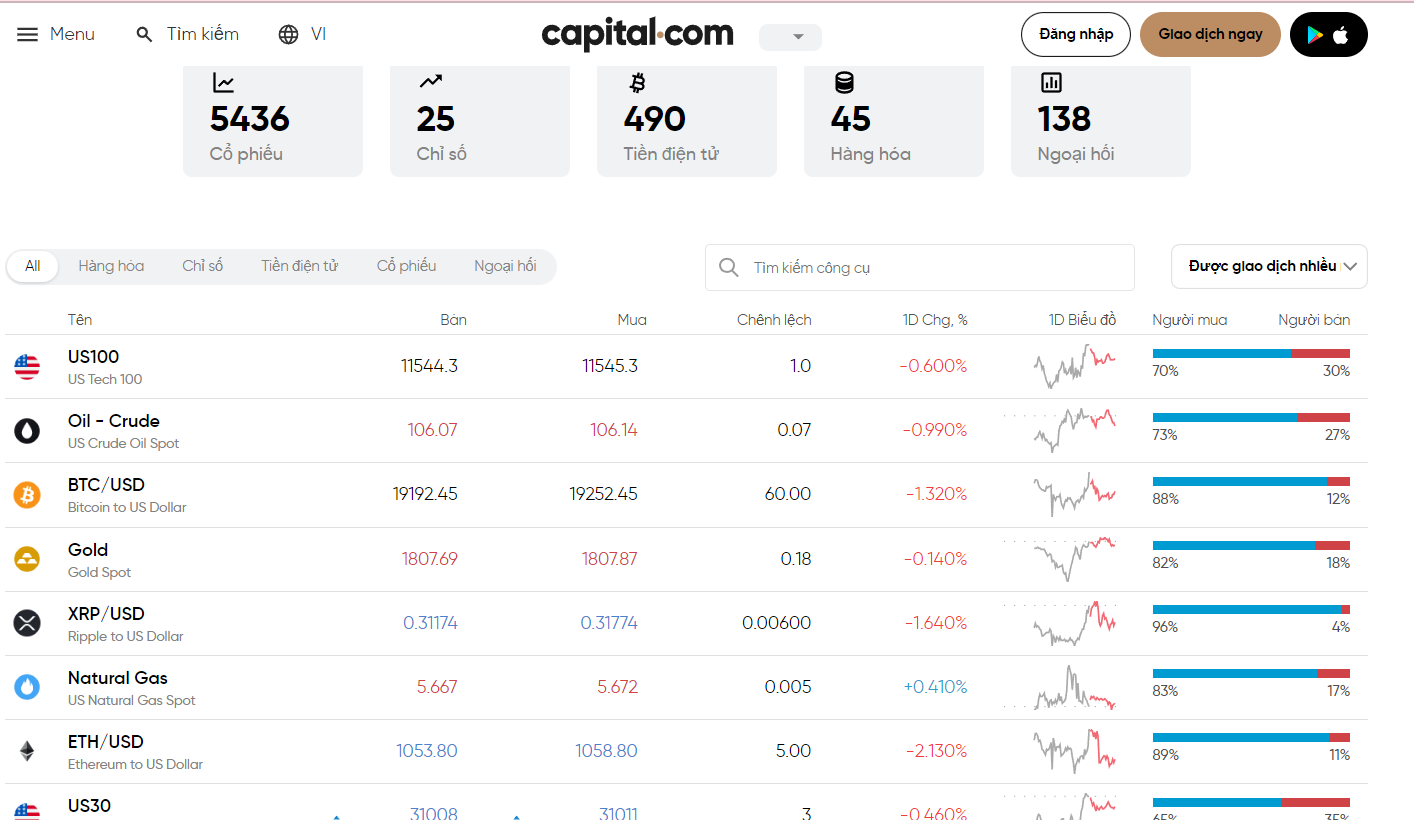Select the Tiền điện tử filter tab

300,266
